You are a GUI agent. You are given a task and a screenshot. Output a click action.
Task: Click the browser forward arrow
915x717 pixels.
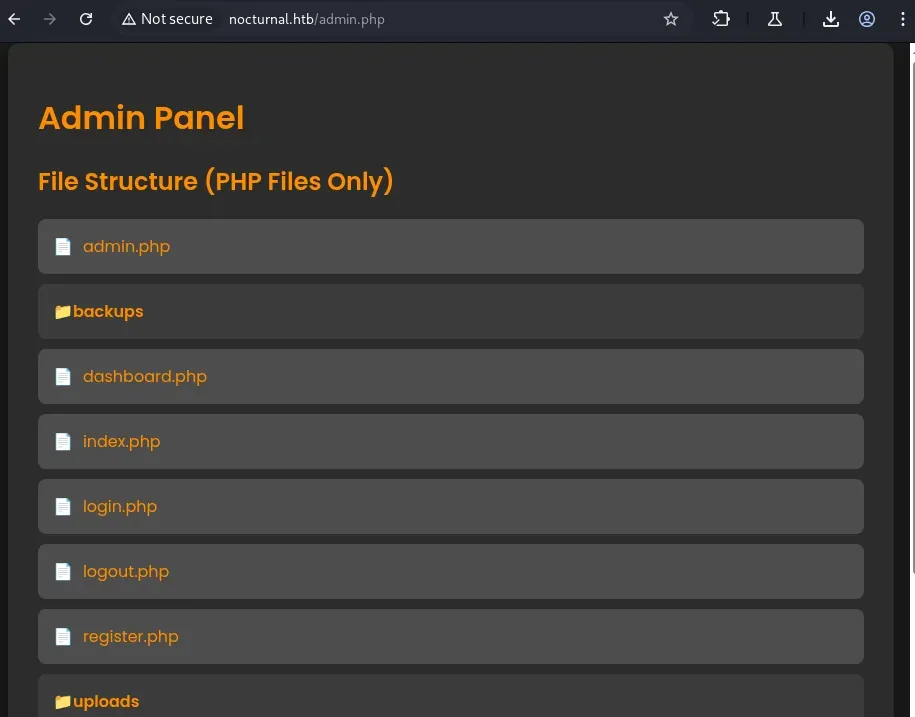point(50,19)
